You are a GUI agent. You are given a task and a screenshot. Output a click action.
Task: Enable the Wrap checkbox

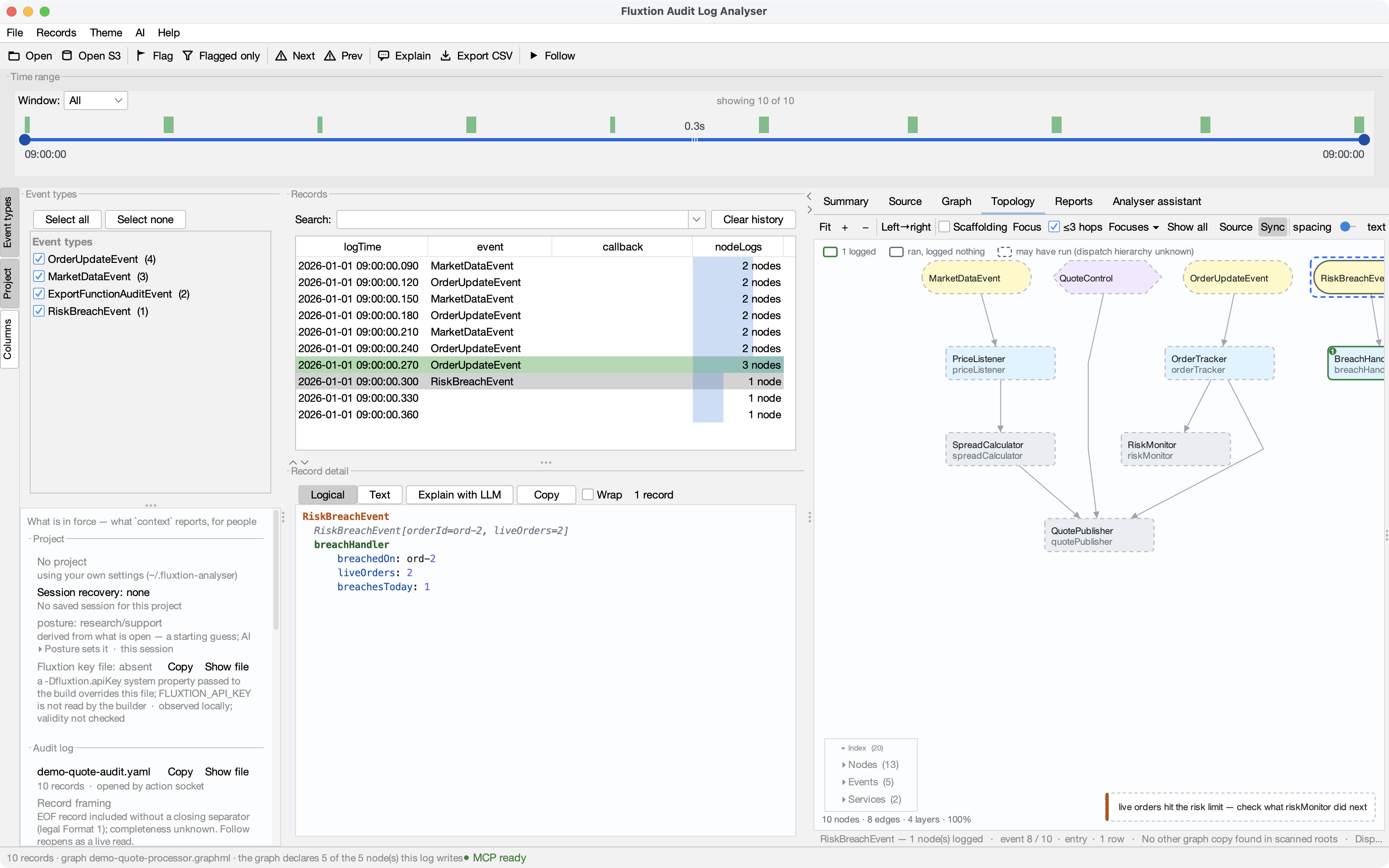pyautogui.click(x=588, y=495)
